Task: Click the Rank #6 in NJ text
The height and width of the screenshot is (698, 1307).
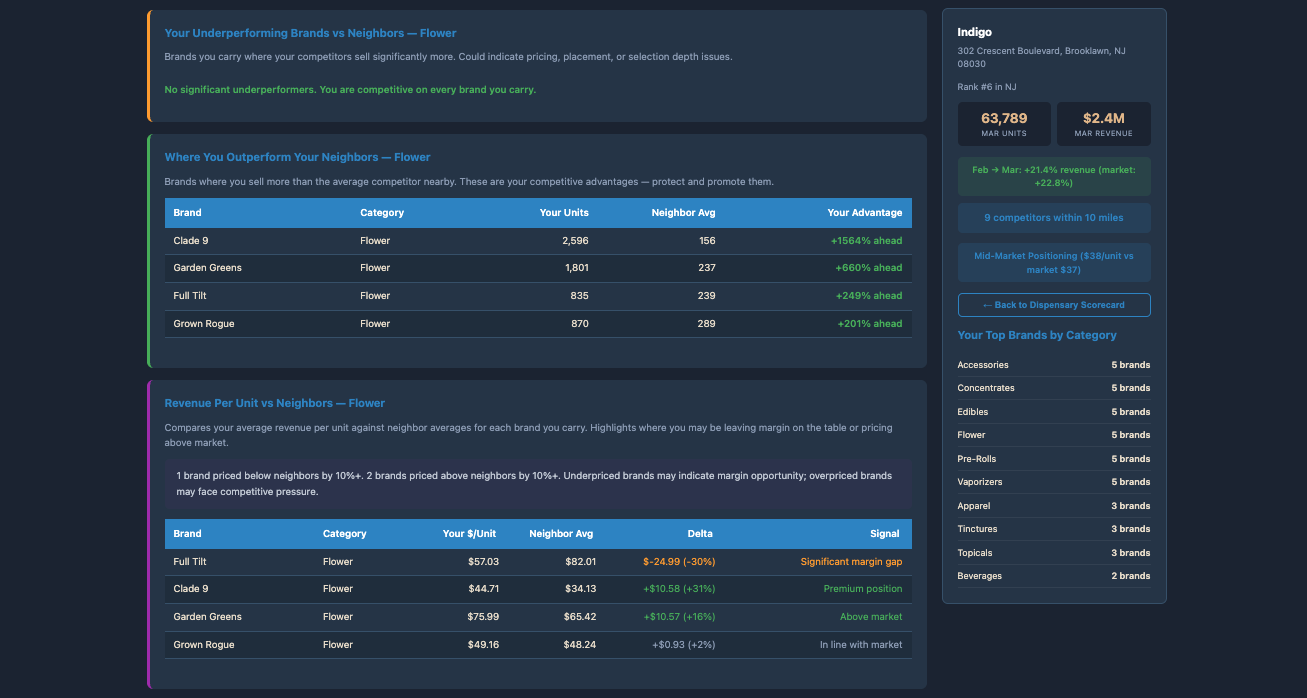Action: [x=987, y=87]
